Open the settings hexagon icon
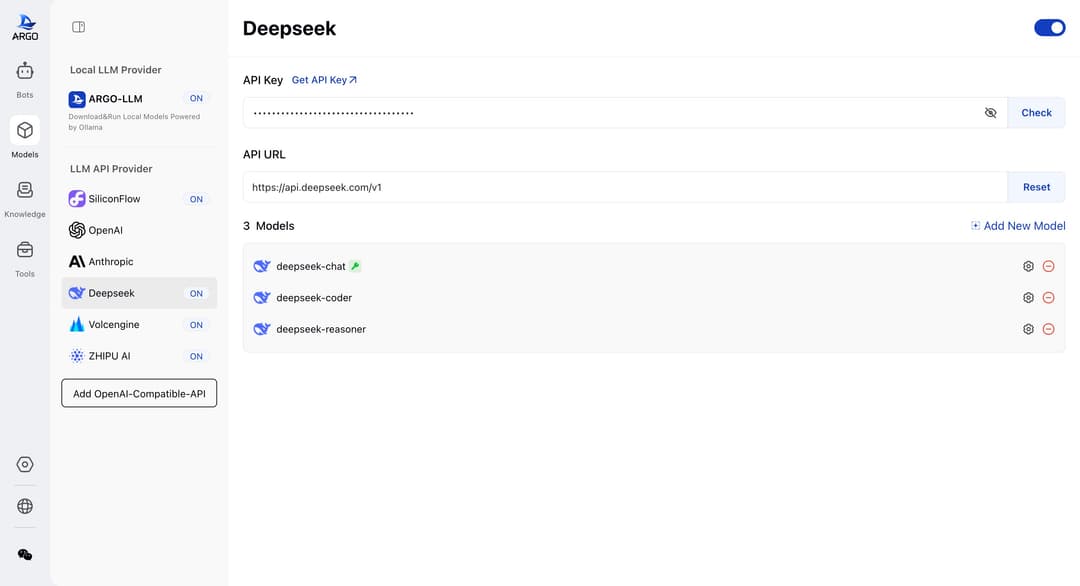Viewport: 1080px width, 586px height. point(25,465)
